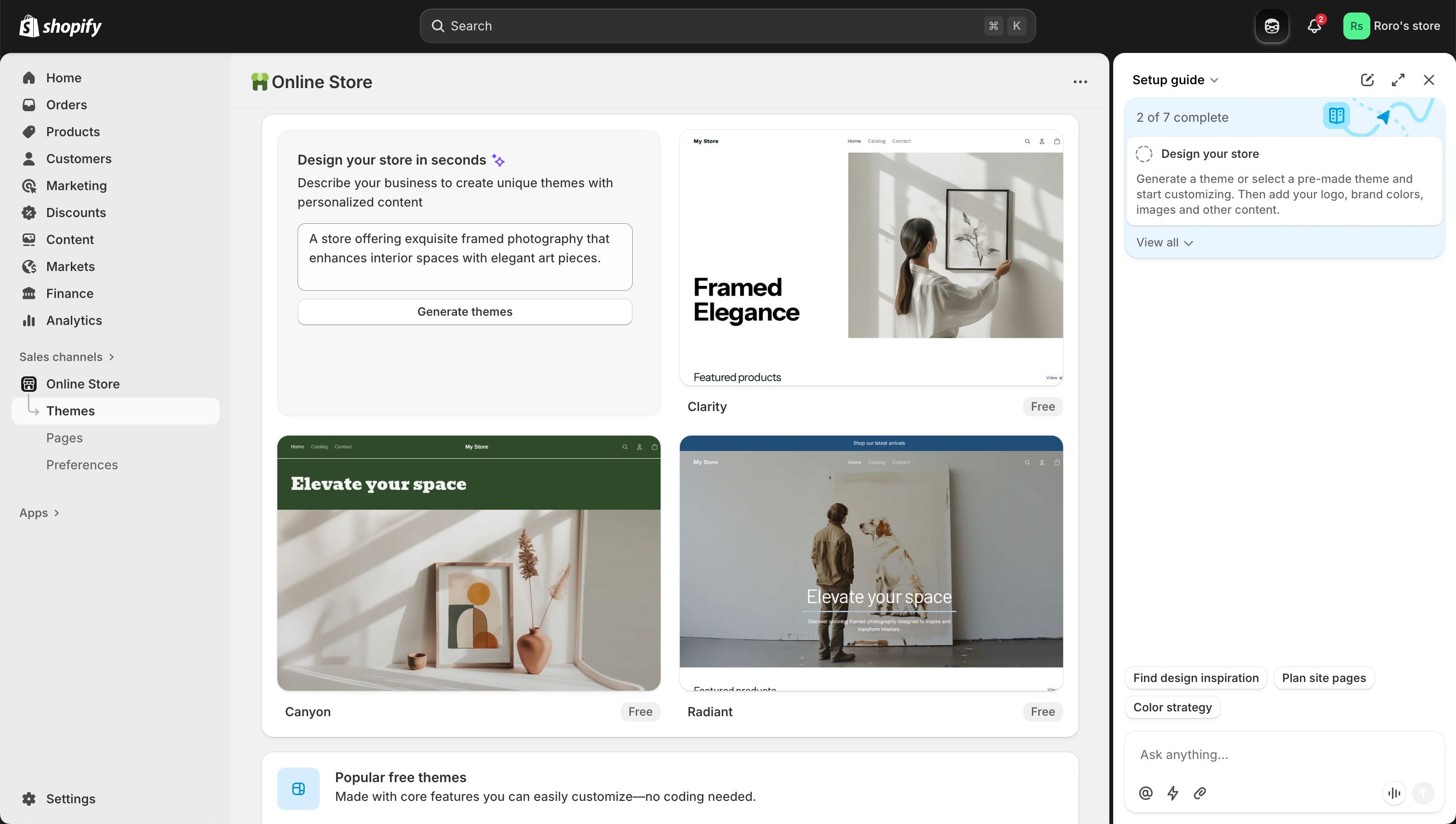Click the Generate themes button

tap(464, 312)
